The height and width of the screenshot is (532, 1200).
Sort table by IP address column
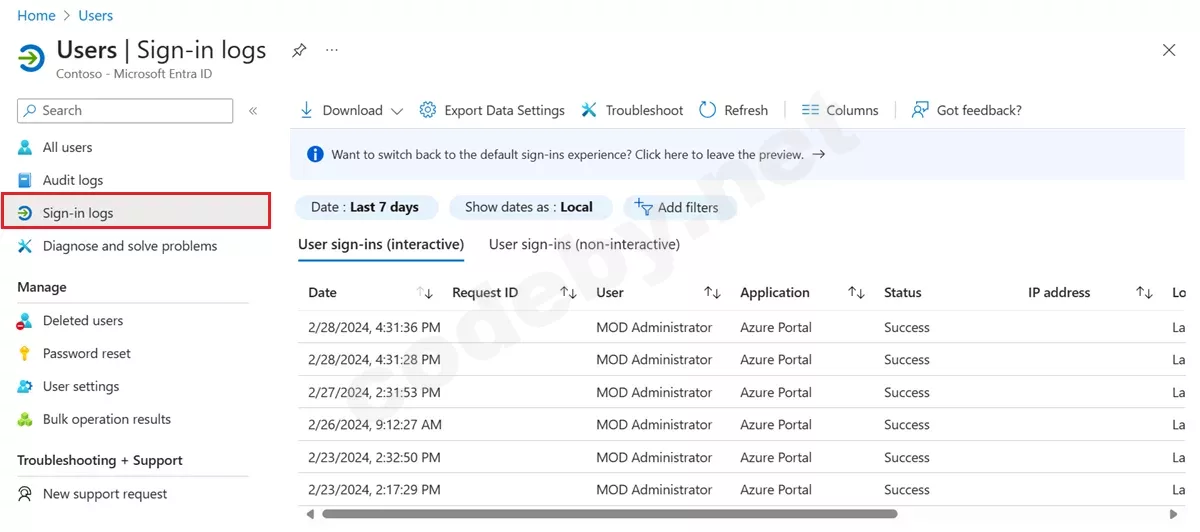(x=1144, y=293)
